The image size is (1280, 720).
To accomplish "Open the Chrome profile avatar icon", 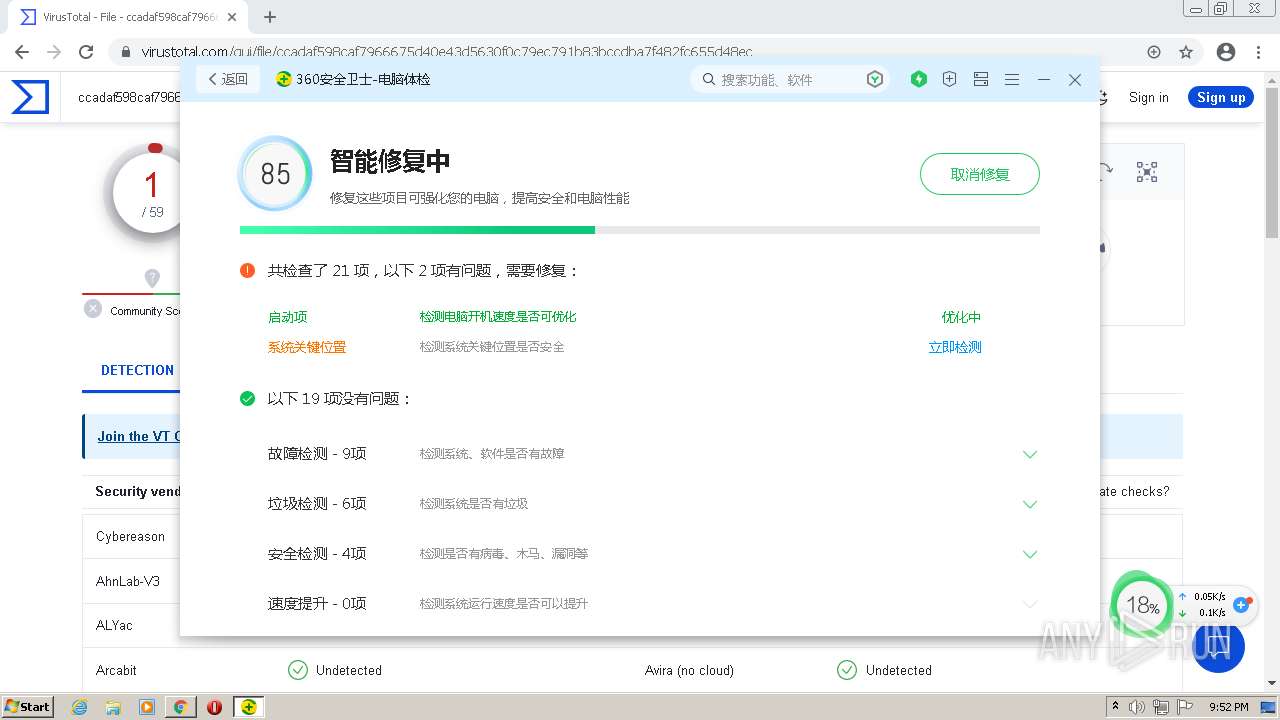I will (x=1226, y=52).
